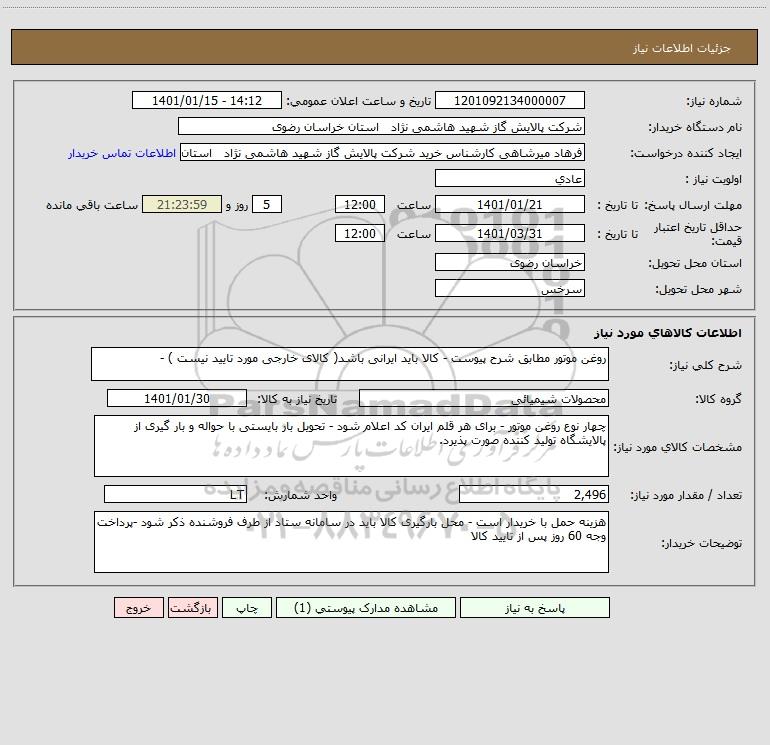Click the 'نام دستگاه خریدار:' label
The height and width of the screenshot is (745, 770).
pos(695,127)
